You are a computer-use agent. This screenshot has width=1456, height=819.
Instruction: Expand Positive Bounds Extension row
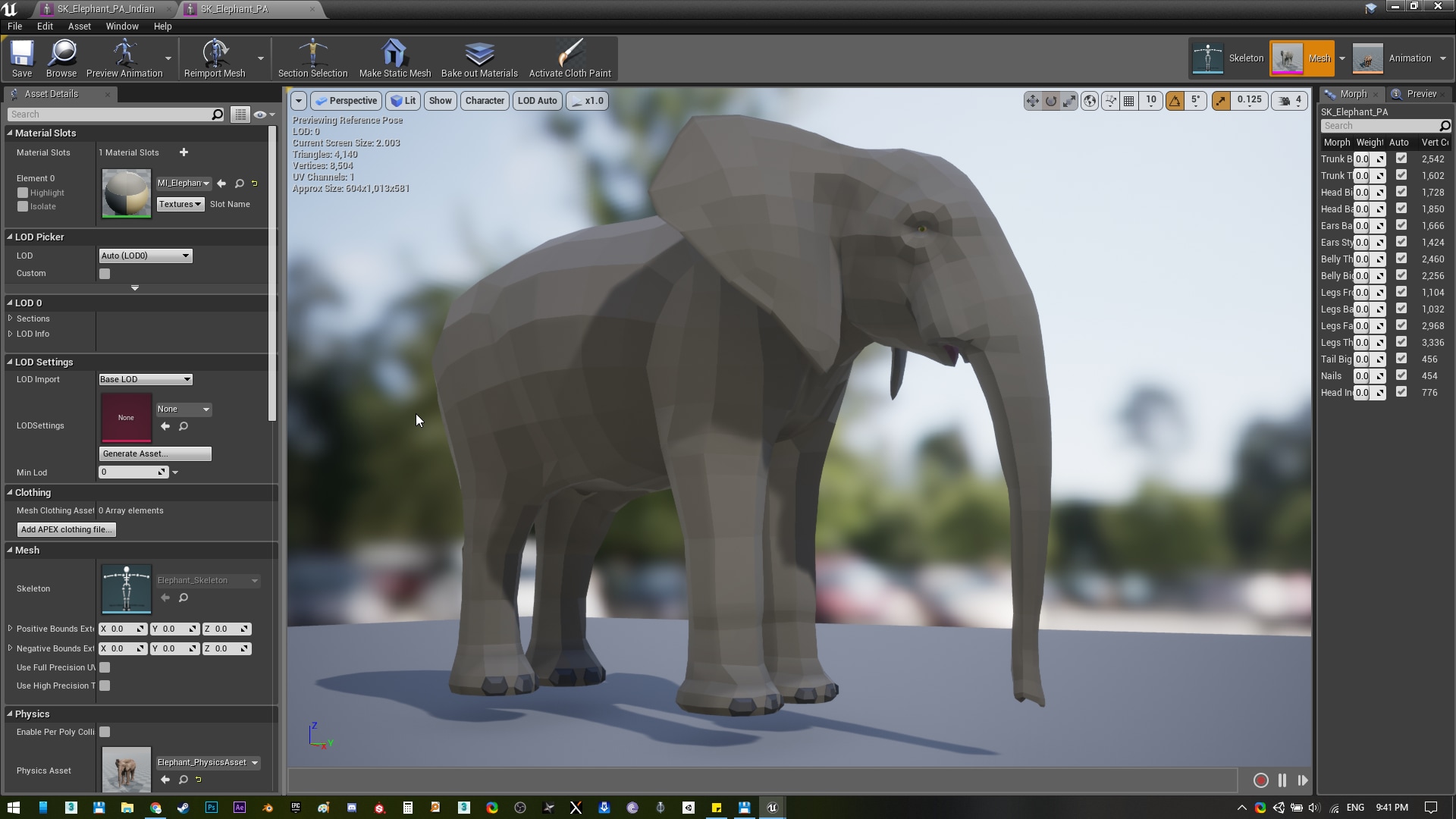point(11,629)
